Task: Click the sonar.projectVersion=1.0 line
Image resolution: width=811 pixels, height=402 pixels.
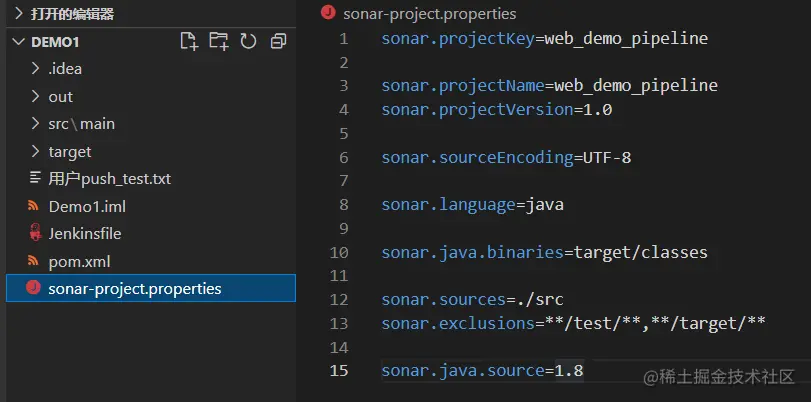Action: [x=497, y=110]
